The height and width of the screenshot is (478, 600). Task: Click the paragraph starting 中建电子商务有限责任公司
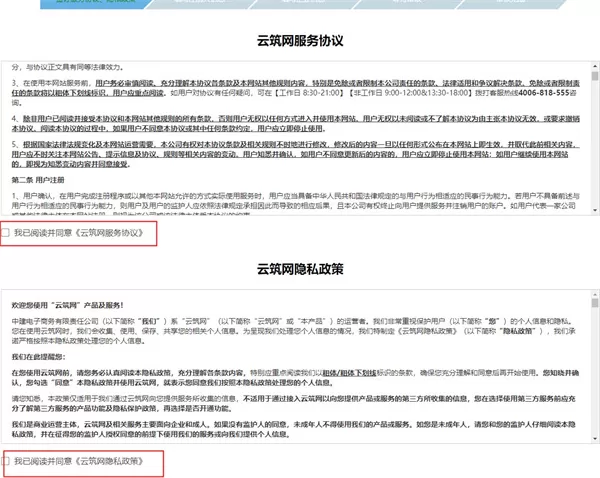(x=294, y=331)
